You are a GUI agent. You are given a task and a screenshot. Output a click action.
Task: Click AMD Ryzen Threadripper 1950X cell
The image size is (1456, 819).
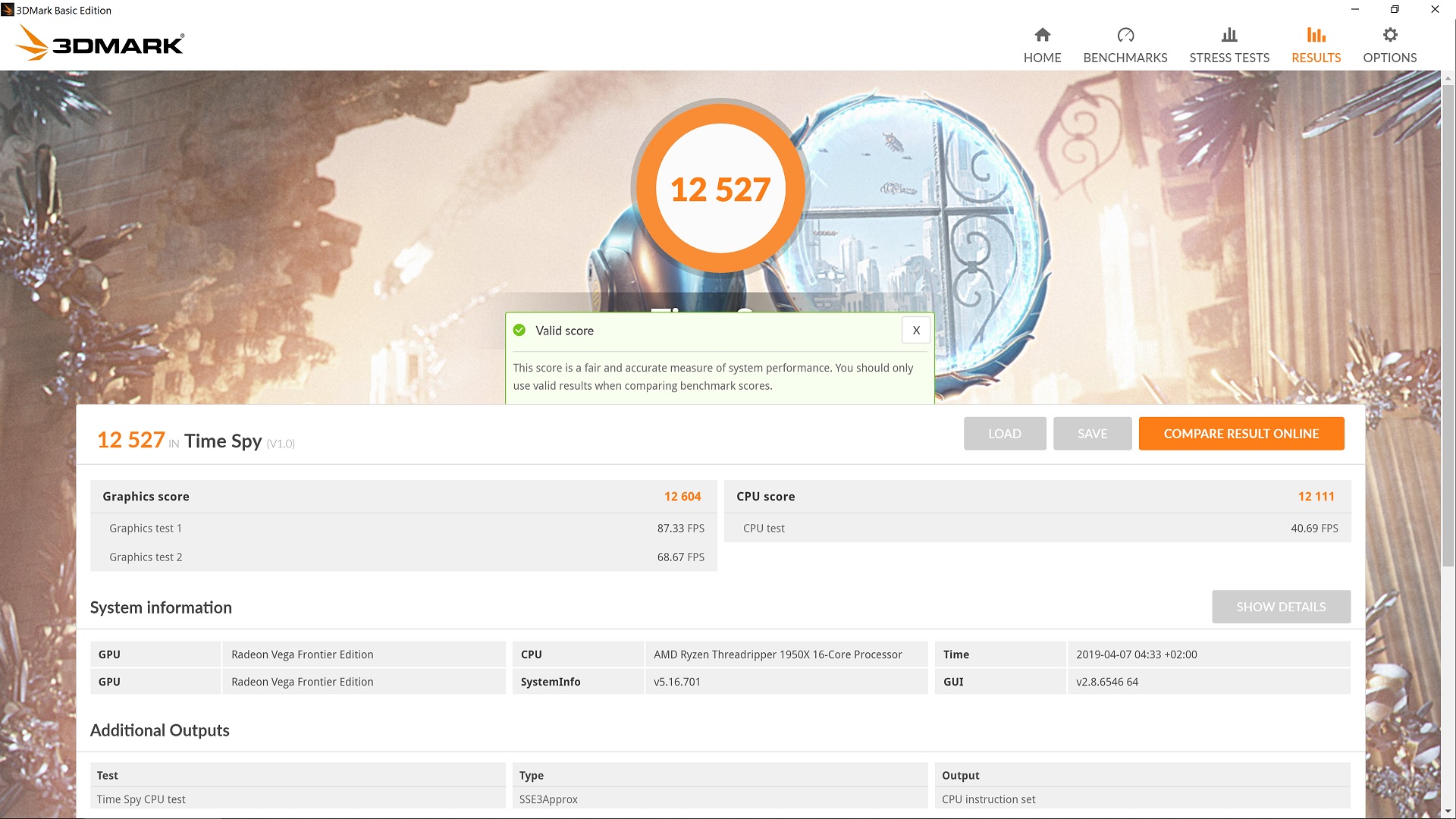[x=786, y=654]
